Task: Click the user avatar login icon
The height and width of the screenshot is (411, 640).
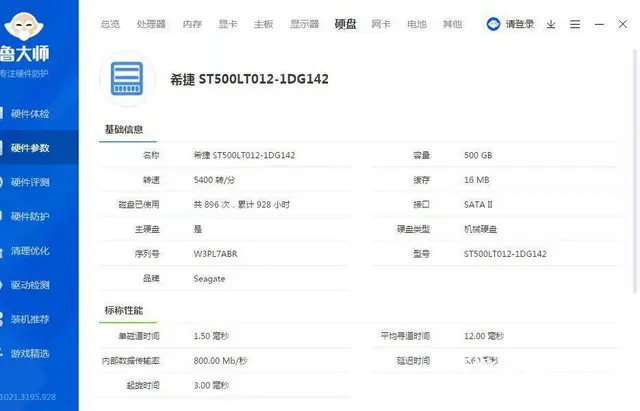Action: 493,24
